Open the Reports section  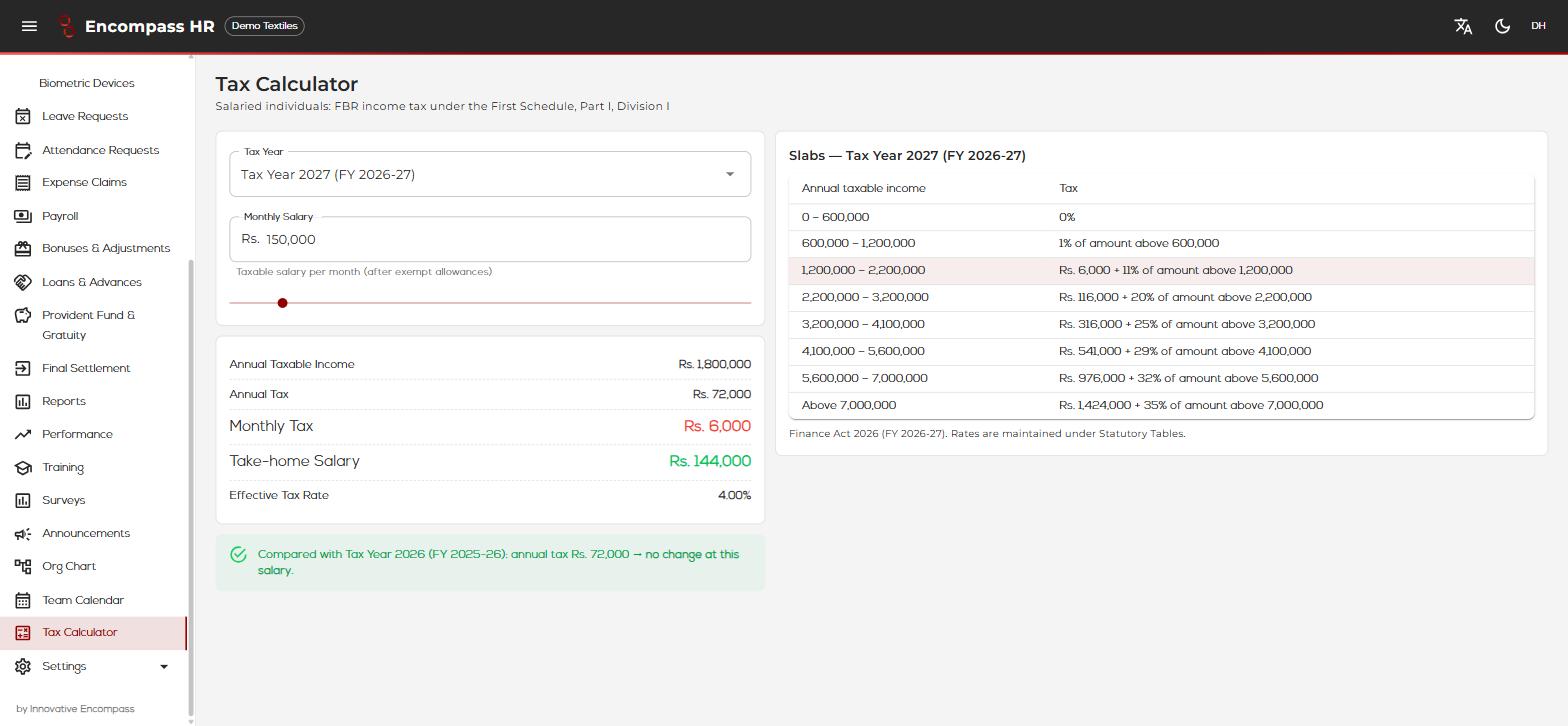pos(93,402)
